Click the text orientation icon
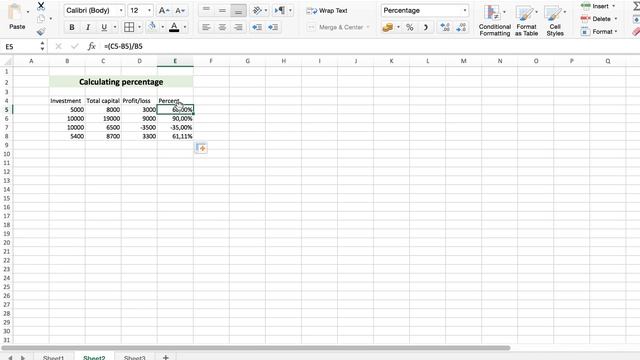The image size is (640, 360). (257, 10)
